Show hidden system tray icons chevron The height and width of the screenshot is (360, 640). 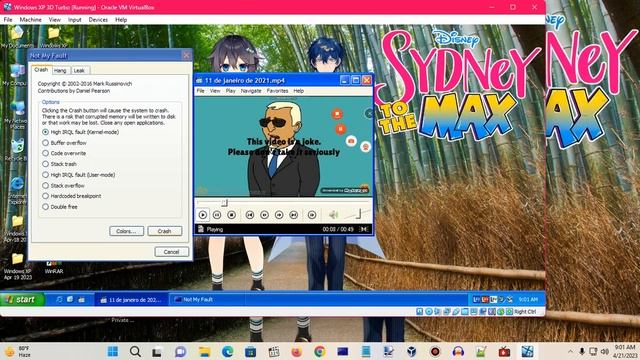[570, 351]
